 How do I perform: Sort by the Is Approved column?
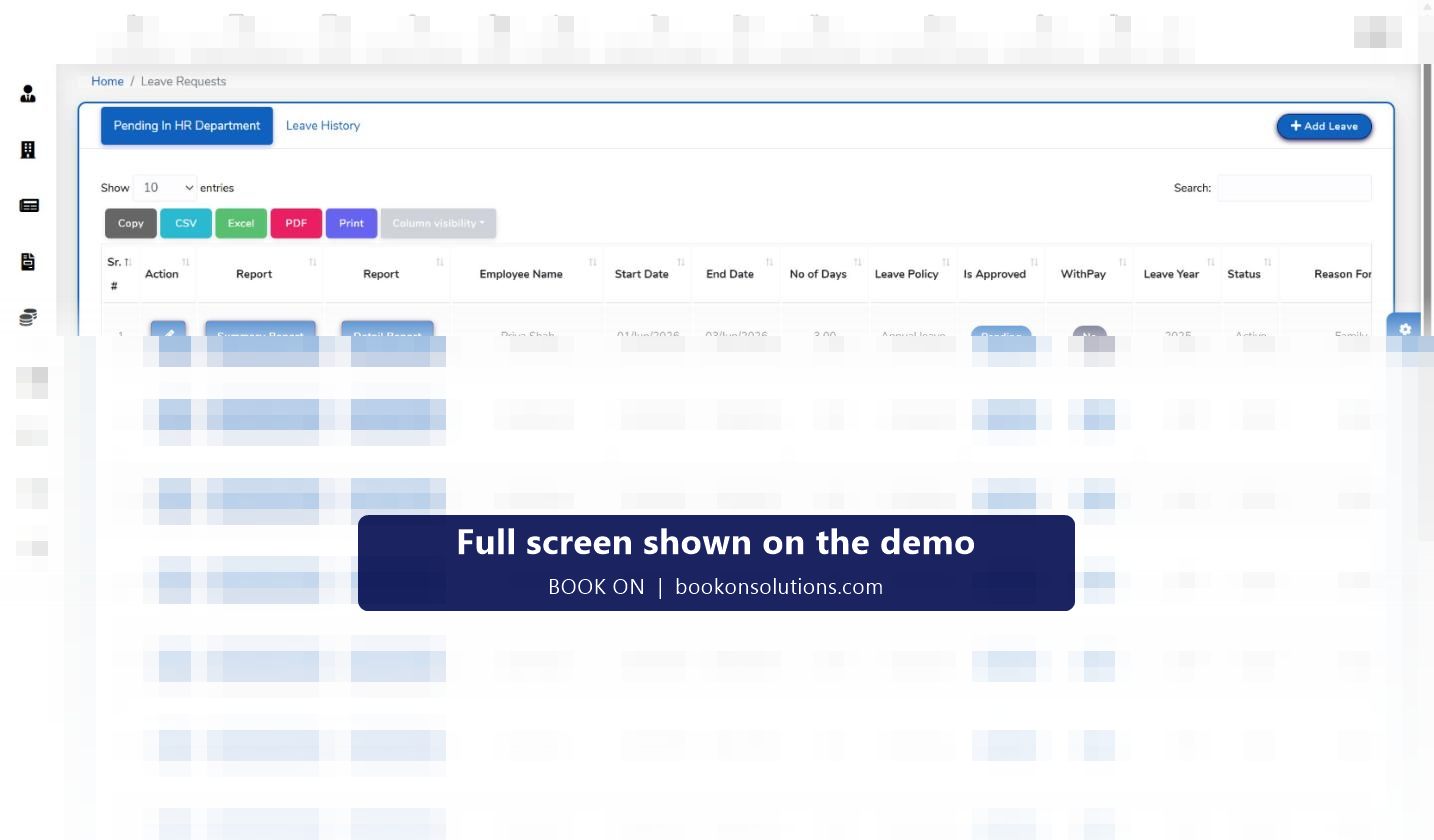tap(1001, 273)
